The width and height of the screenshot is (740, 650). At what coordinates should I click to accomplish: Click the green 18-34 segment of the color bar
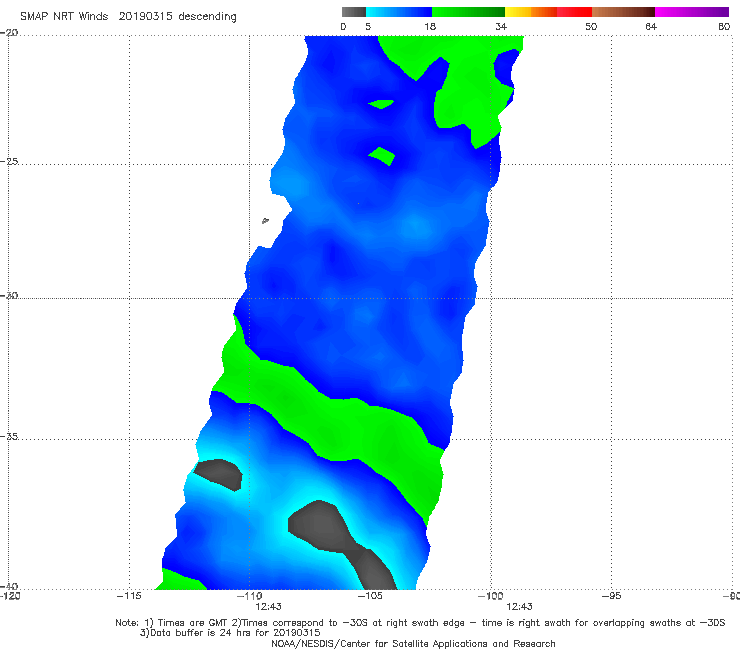(468, 12)
